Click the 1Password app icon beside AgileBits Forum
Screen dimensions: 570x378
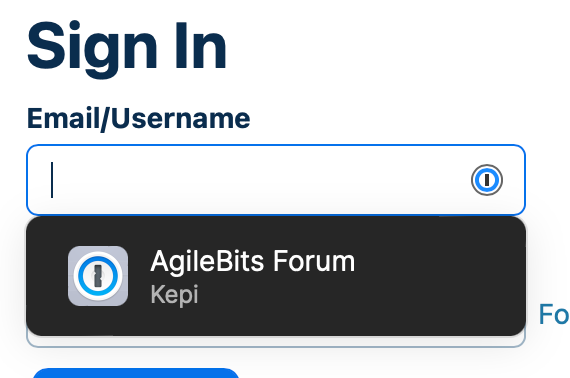98,276
